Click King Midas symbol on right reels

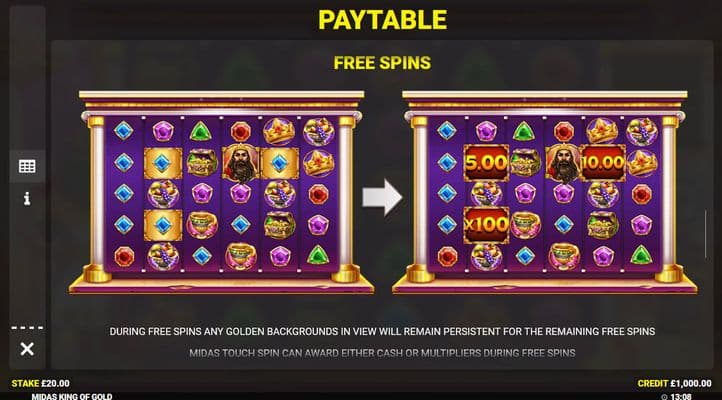563,163
